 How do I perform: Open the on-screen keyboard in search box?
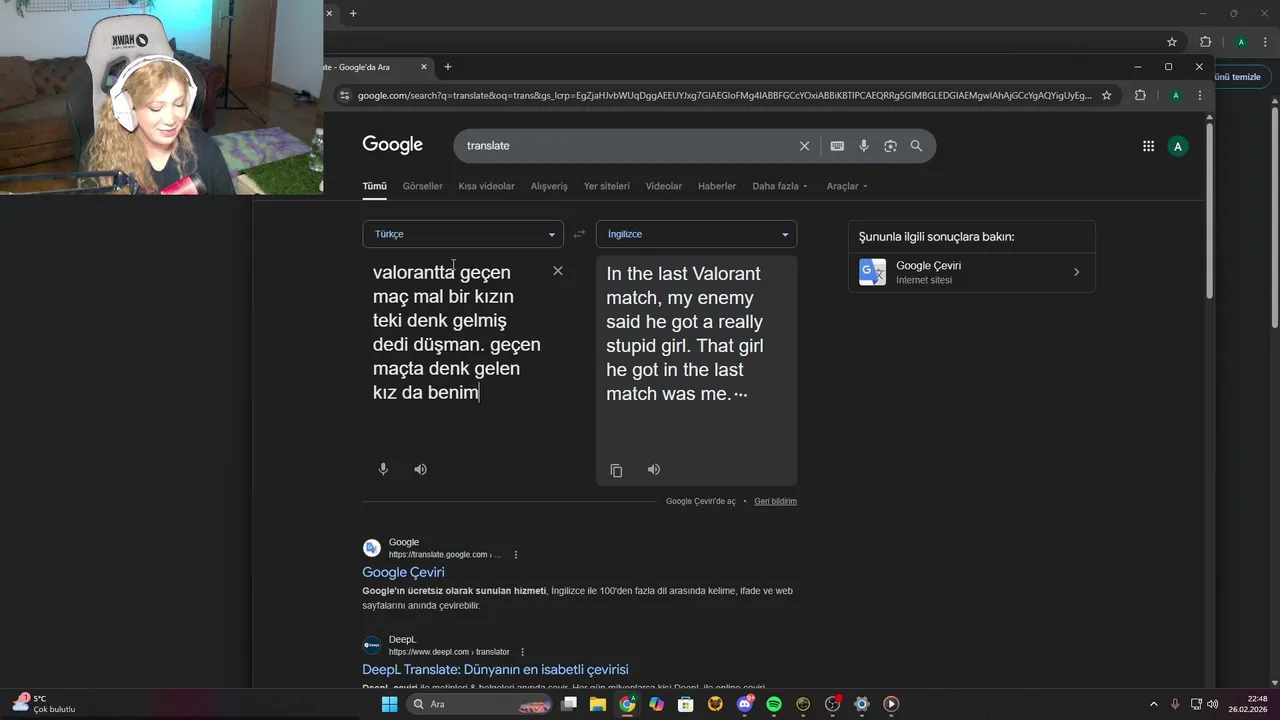[x=837, y=146]
